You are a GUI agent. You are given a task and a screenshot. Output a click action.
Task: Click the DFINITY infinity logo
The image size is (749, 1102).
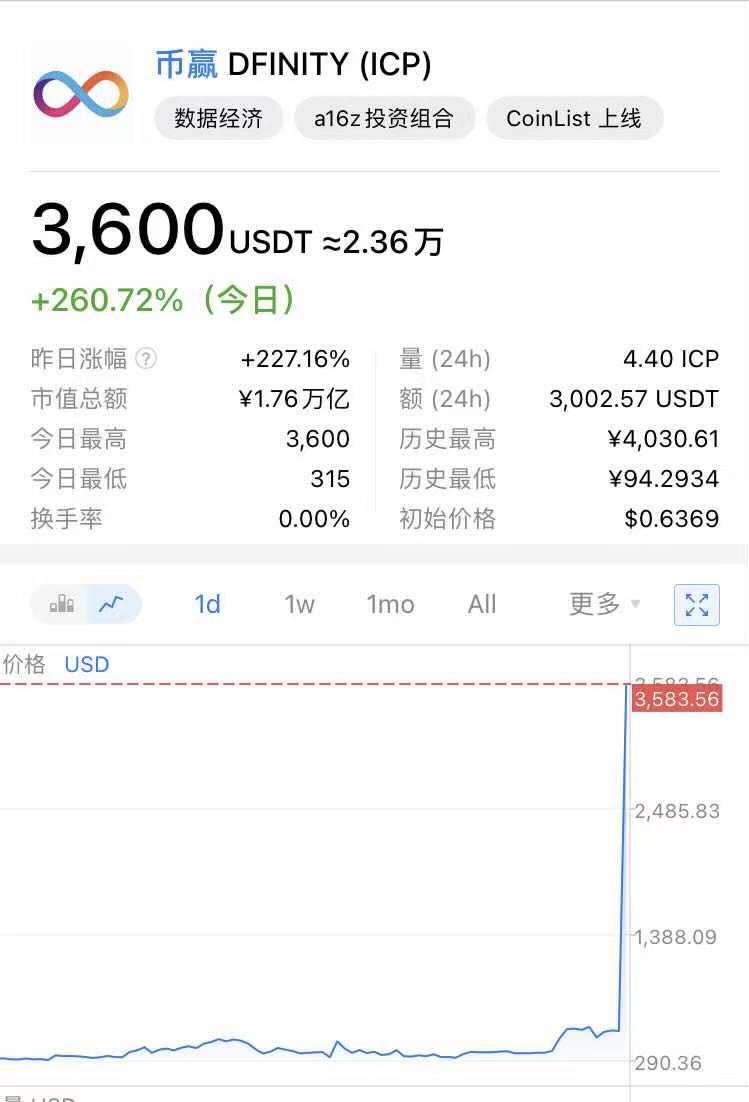click(x=81, y=93)
